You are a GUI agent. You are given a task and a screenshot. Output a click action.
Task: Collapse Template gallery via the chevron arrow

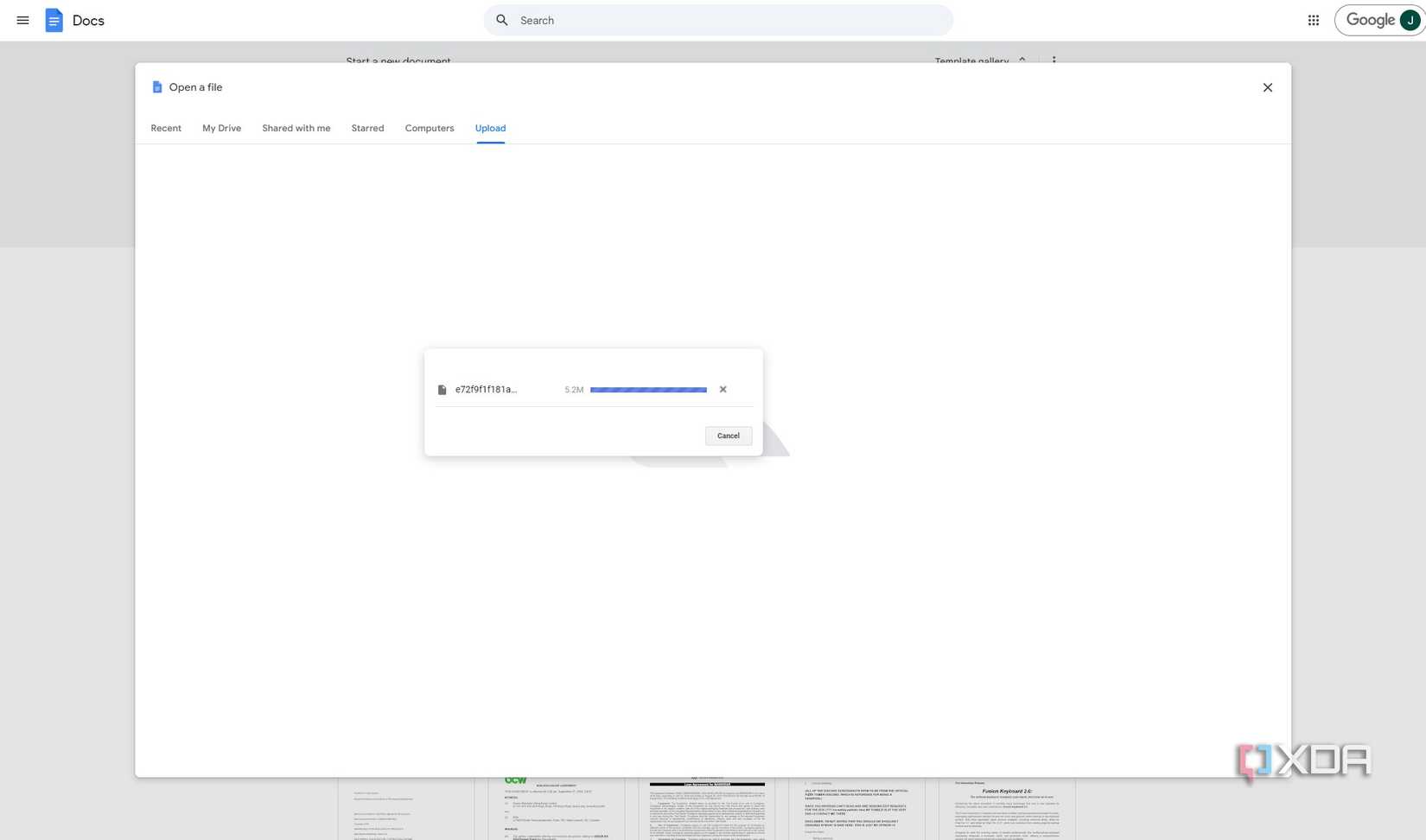[1022, 61]
